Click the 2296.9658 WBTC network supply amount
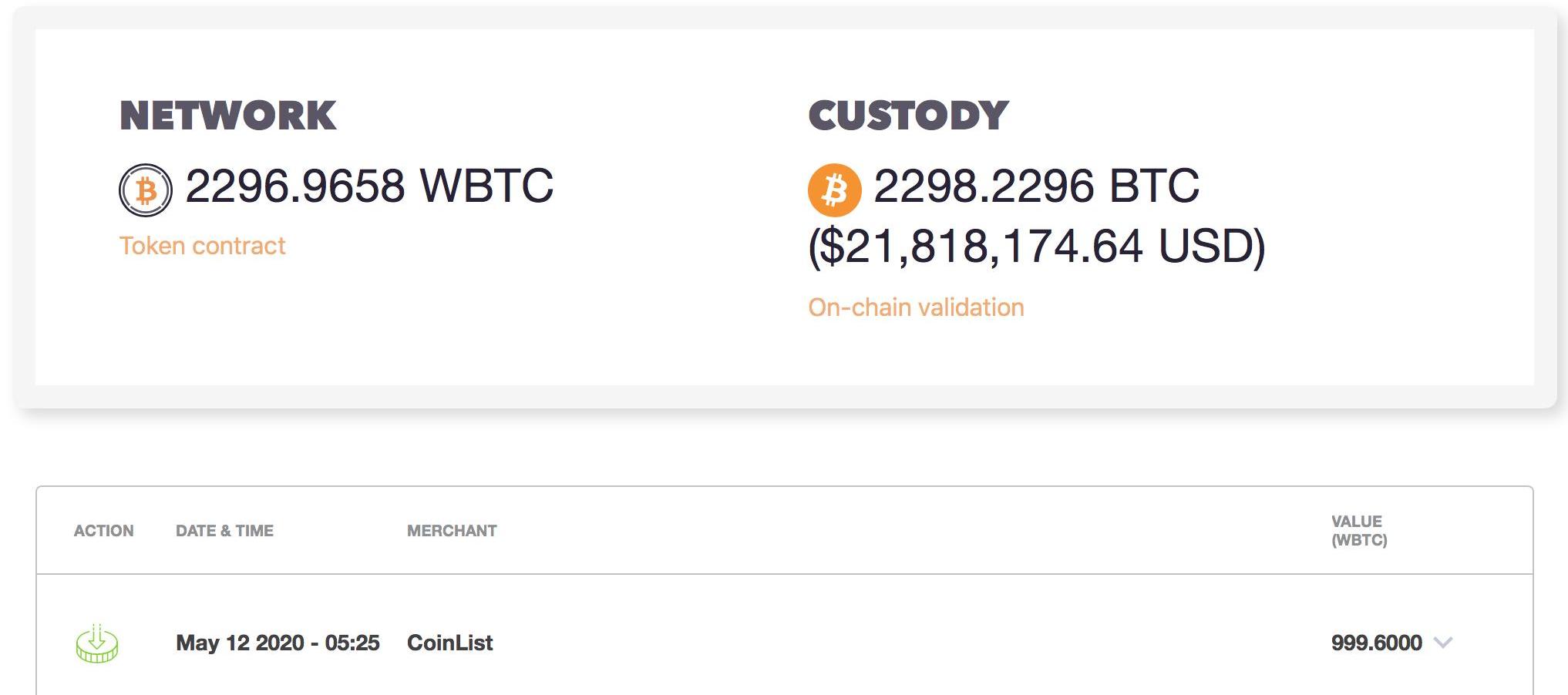This screenshot has height=695, width=1568. click(x=369, y=186)
